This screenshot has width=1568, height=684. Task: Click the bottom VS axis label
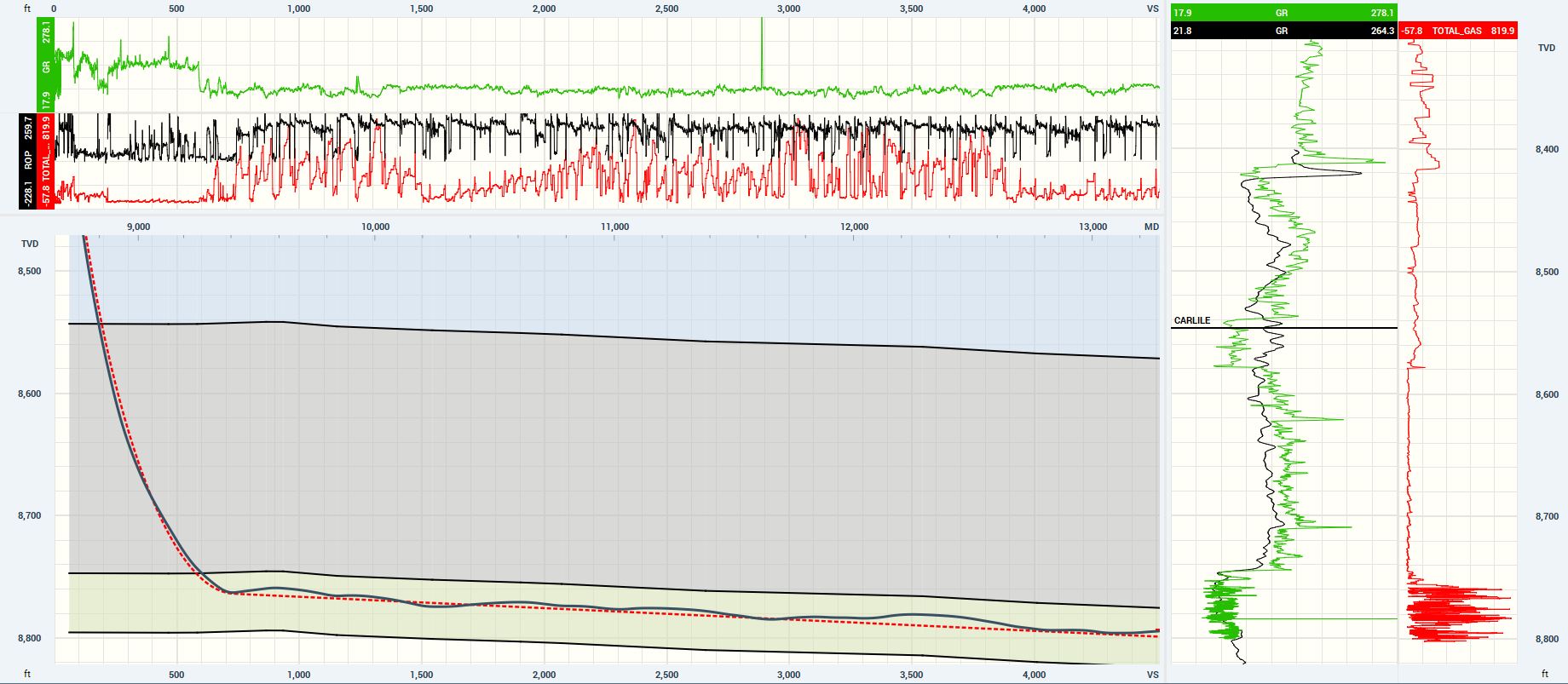coord(1152,675)
